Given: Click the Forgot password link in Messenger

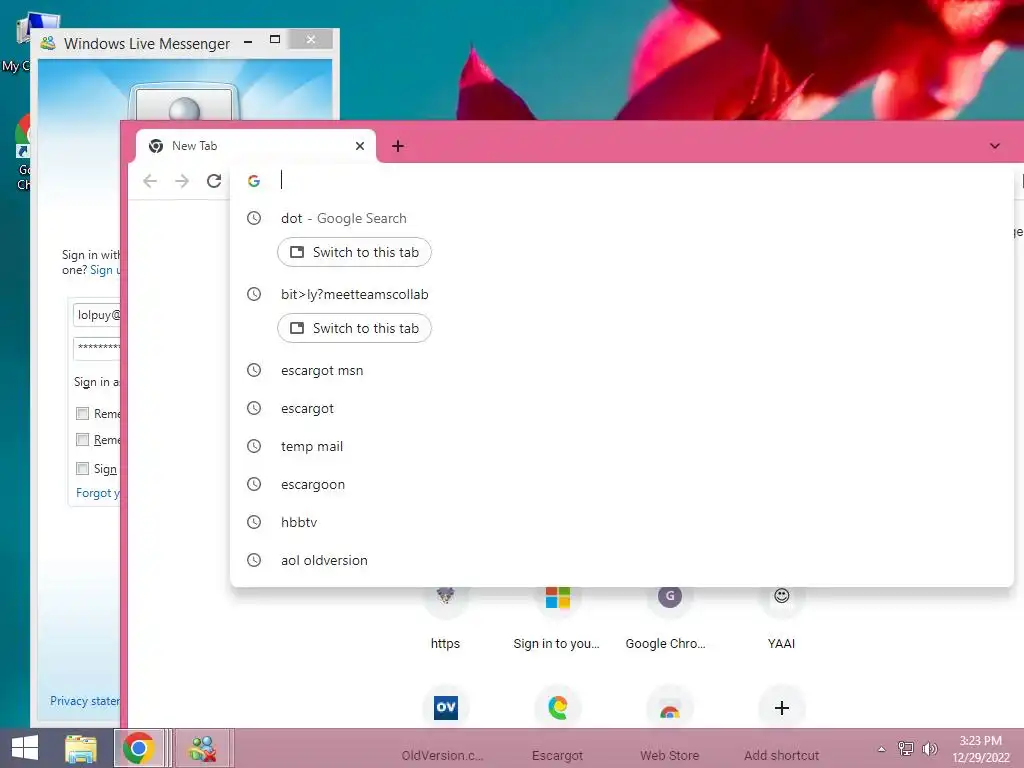Looking at the screenshot, I should (98, 493).
